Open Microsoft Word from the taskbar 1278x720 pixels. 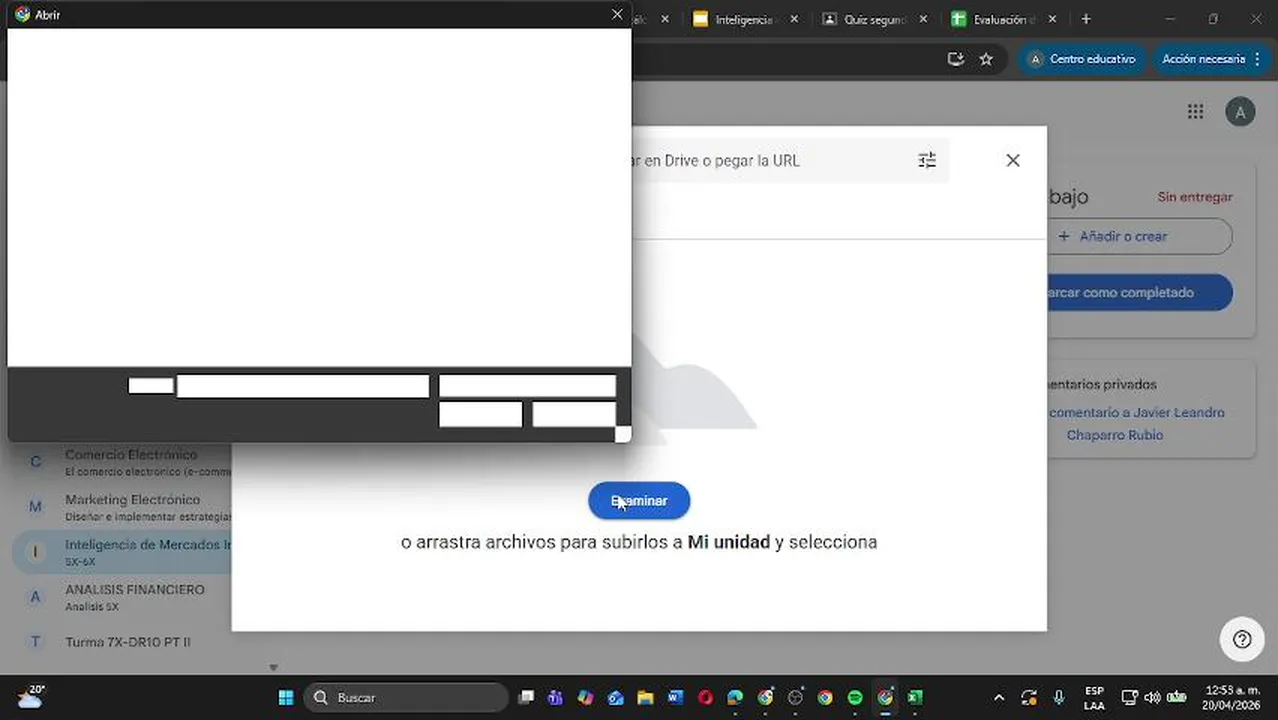[x=675, y=697]
